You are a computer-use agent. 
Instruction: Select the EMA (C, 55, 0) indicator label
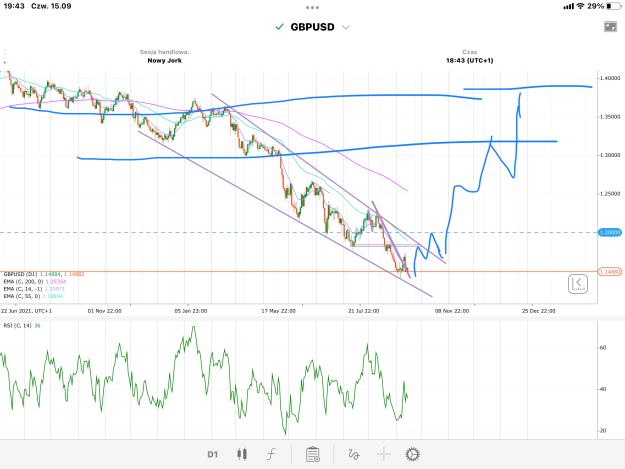coord(33,296)
